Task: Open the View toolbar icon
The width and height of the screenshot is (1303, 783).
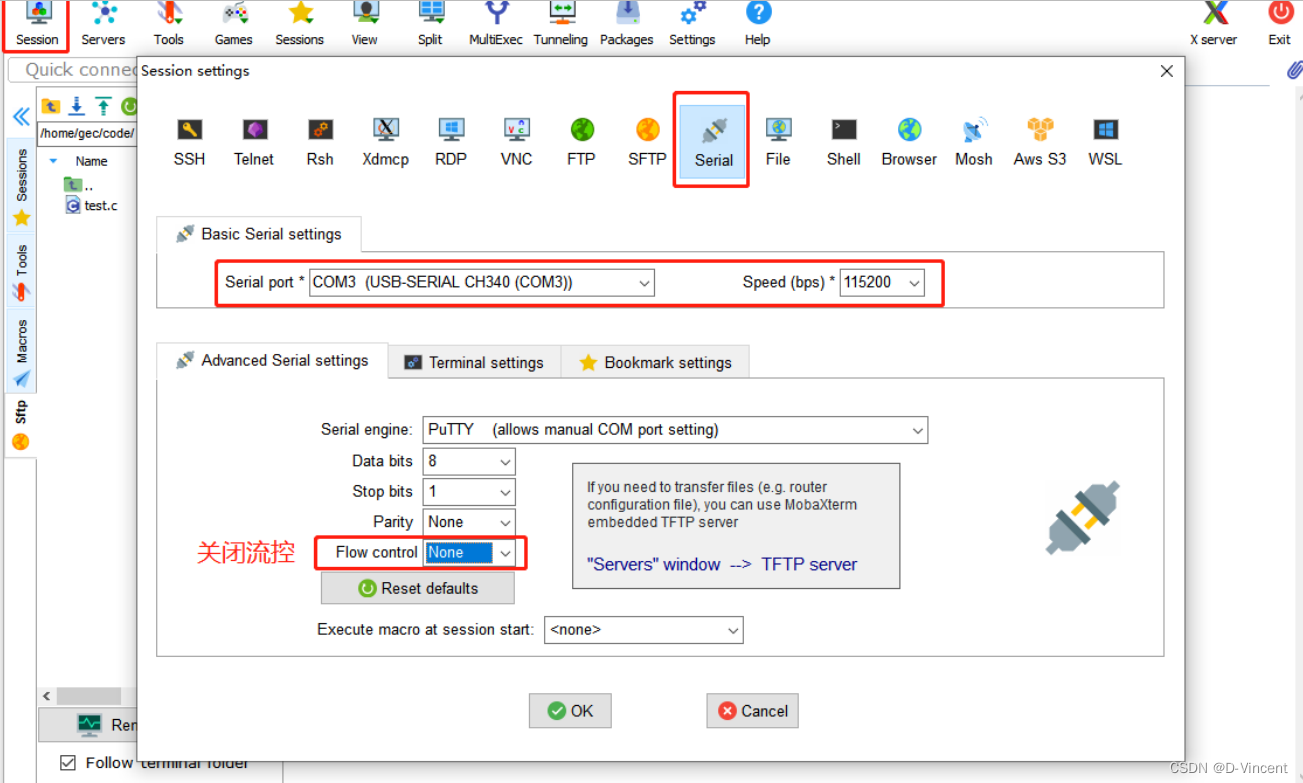Action: pos(365,25)
